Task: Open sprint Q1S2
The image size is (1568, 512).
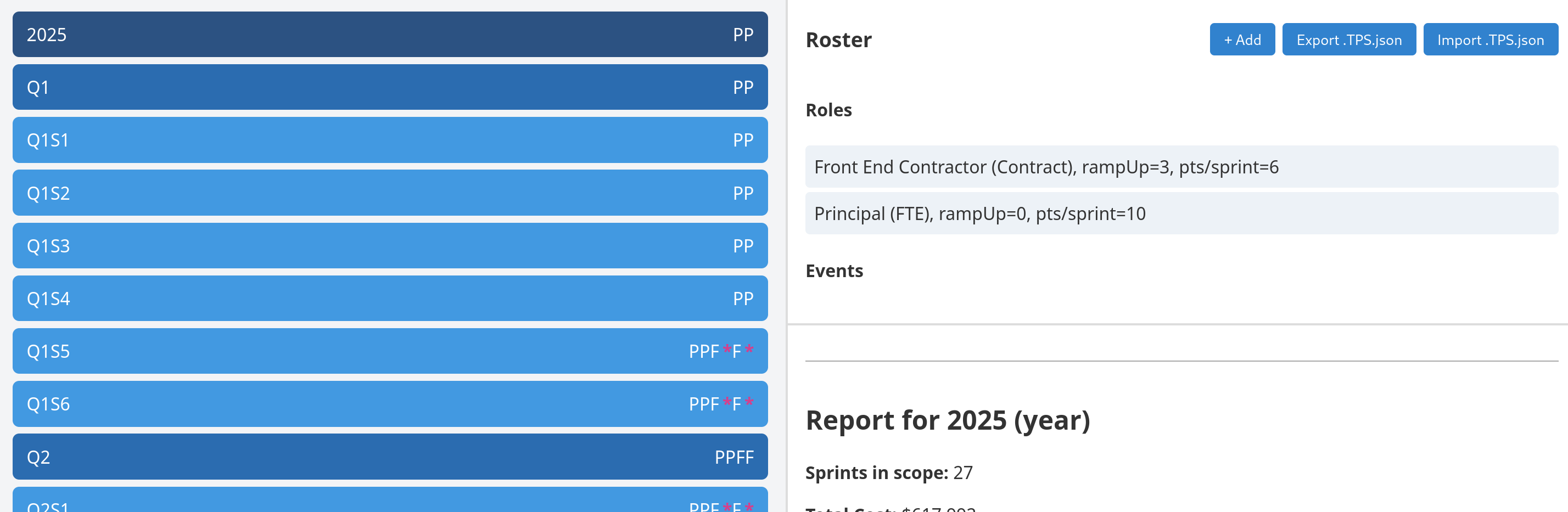Action: coord(390,193)
